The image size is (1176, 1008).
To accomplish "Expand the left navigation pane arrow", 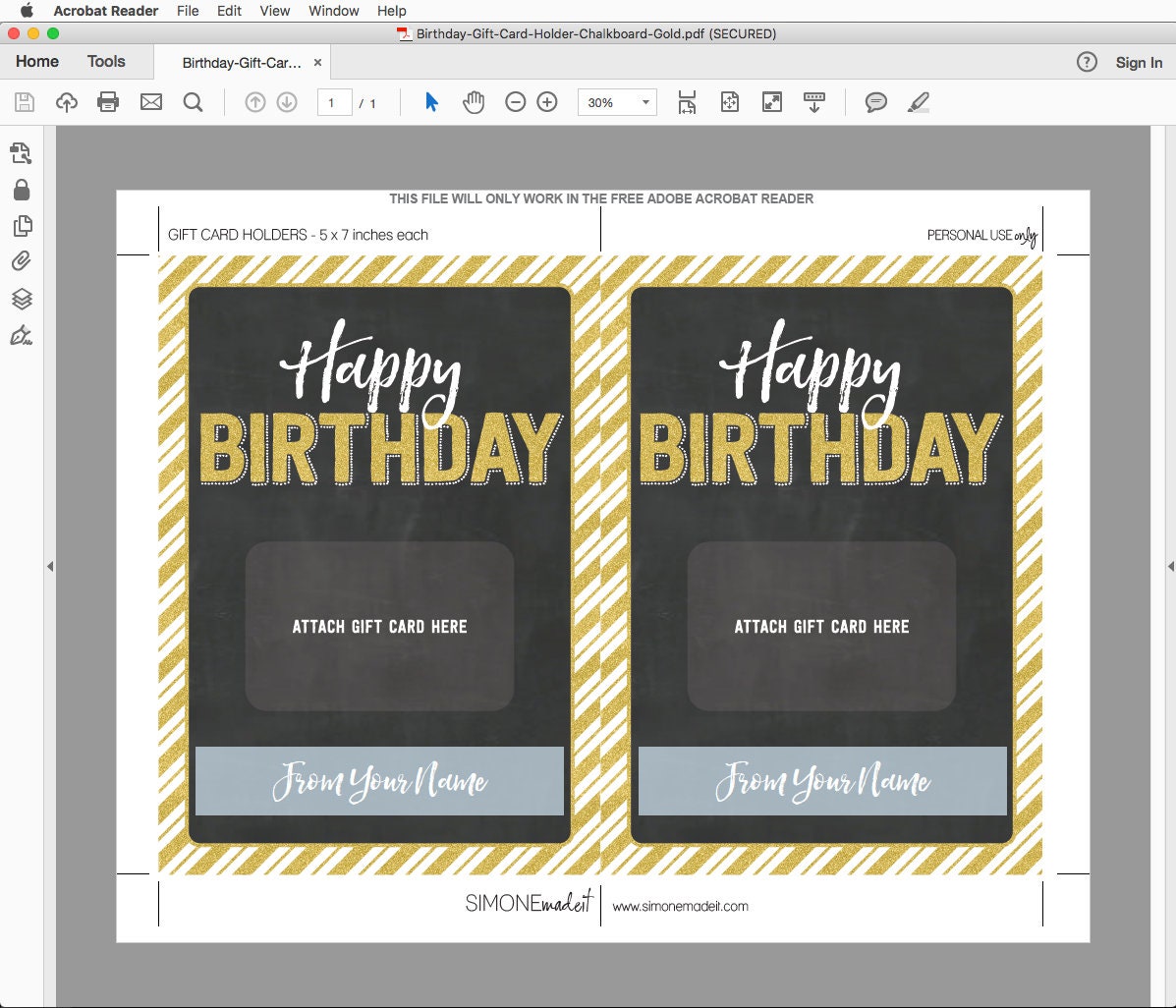I will pyautogui.click(x=51, y=566).
